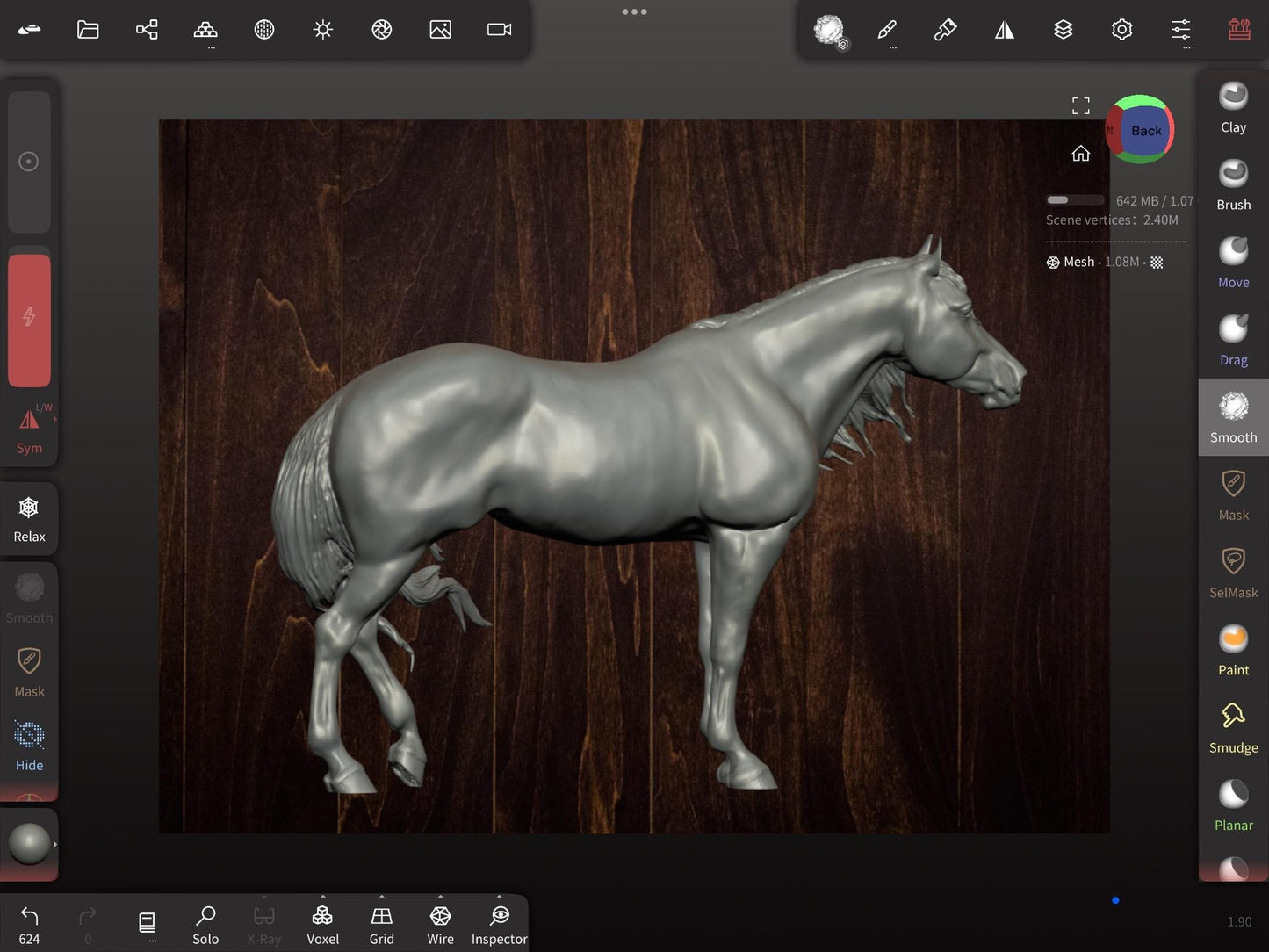Open the Files folder menu
This screenshot has height=952, width=1269.
[x=88, y=30]
